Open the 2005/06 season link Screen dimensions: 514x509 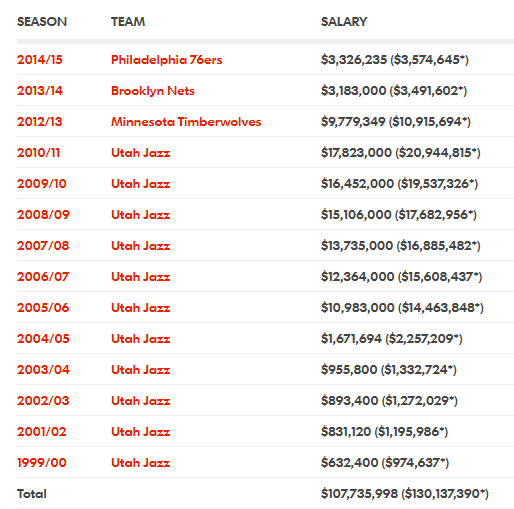pyautogui.click(x=43, y=308)
